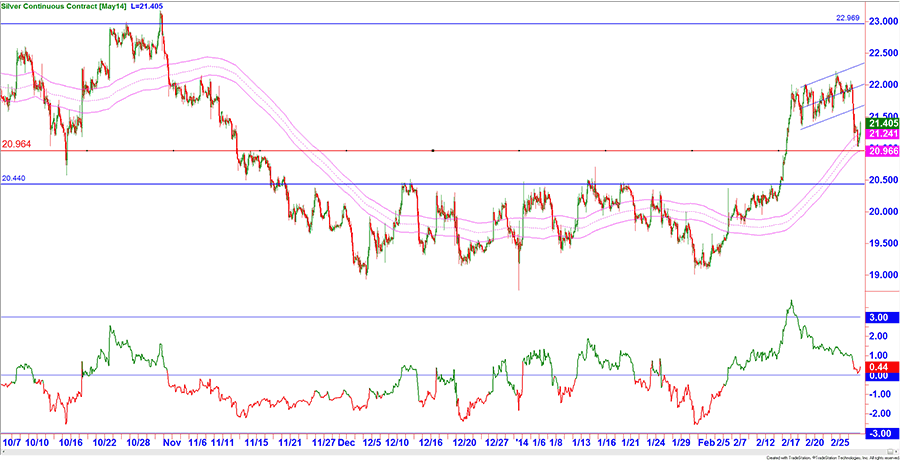Viewport: 900px width, 460px height.
Task: Select the 2/25 date on time axis
Action: pos(841,441)
